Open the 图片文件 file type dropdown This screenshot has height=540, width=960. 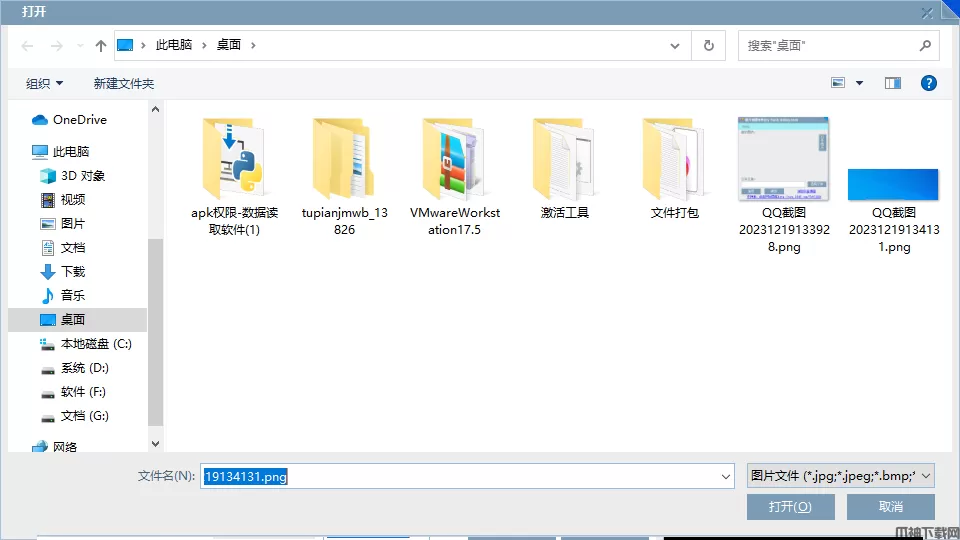tap(841, 476)
